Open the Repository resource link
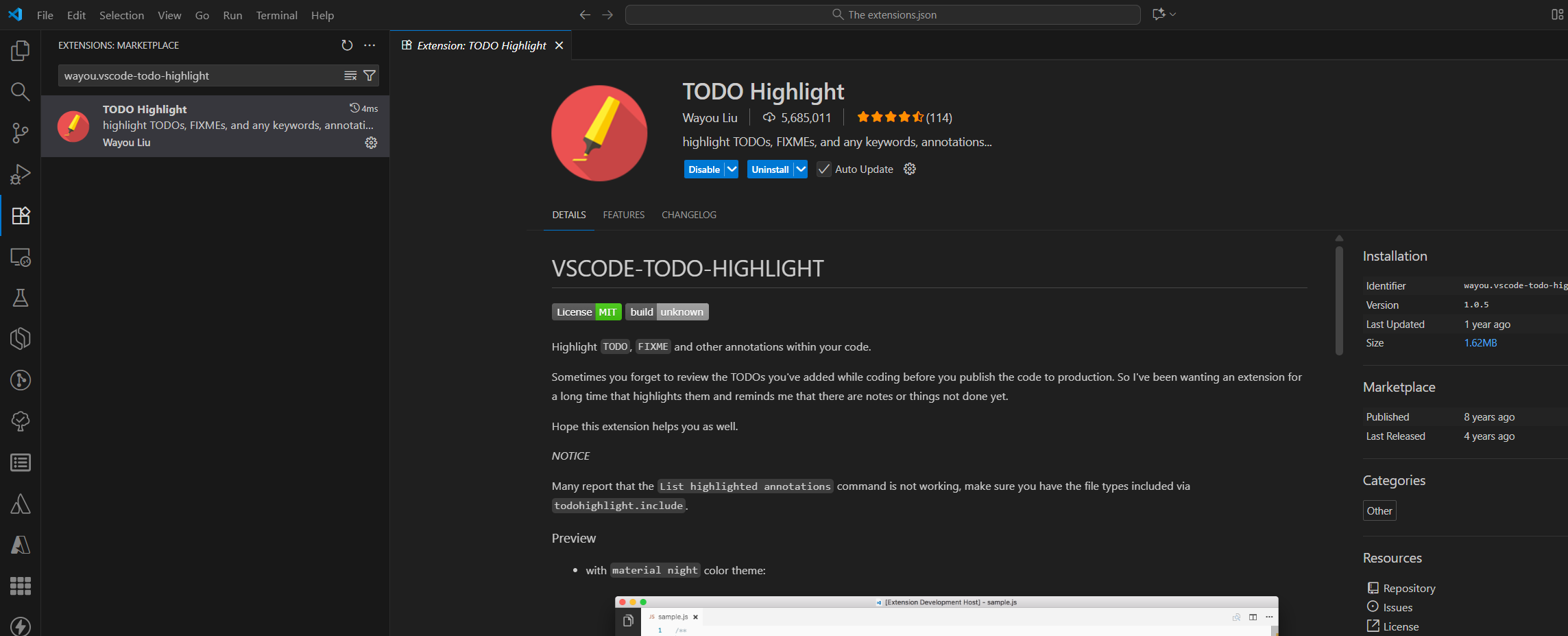 point(1409,588)
